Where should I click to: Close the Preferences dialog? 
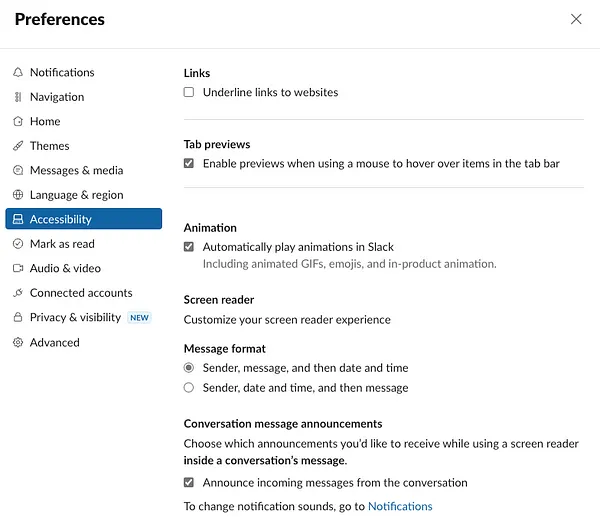point(576,19)
